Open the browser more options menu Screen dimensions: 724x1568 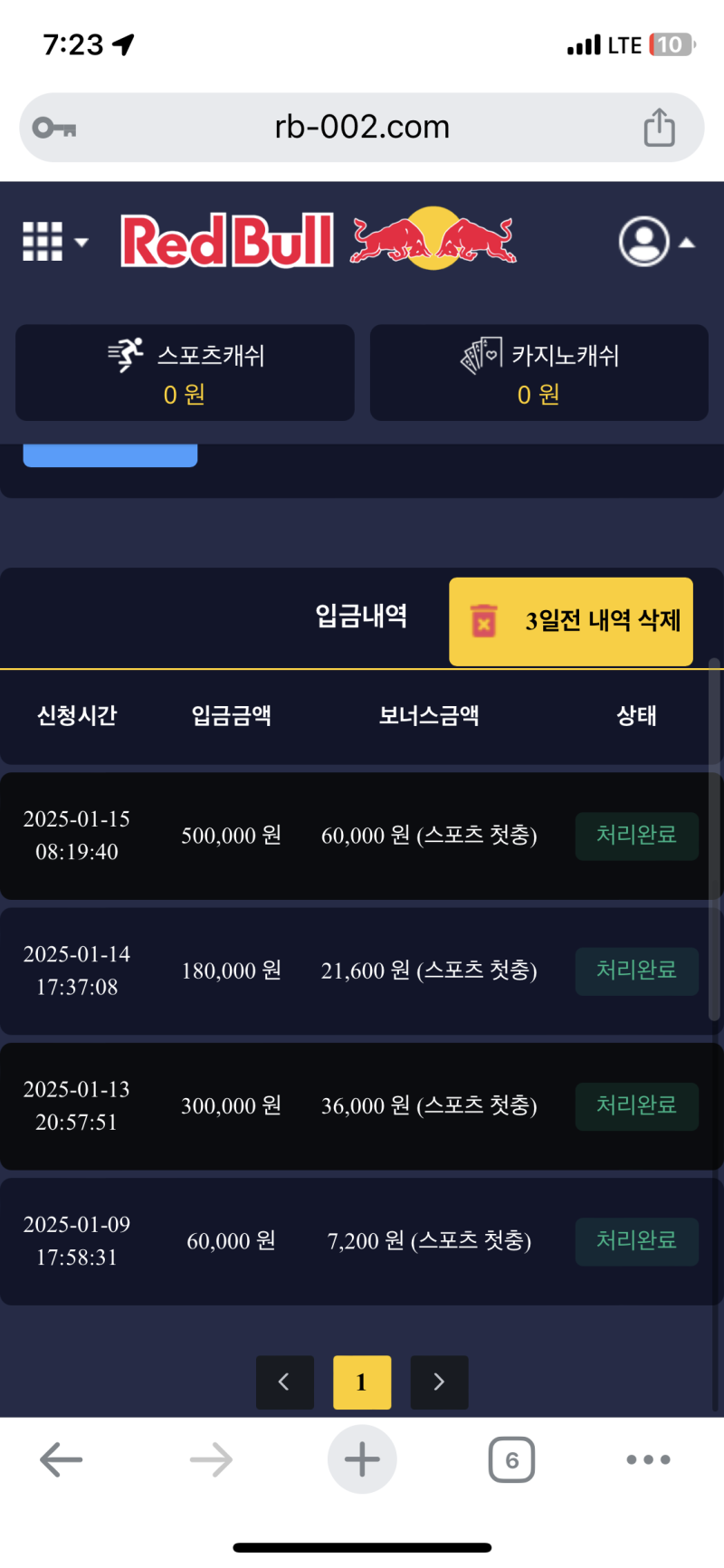click(x=648, y=1459)
